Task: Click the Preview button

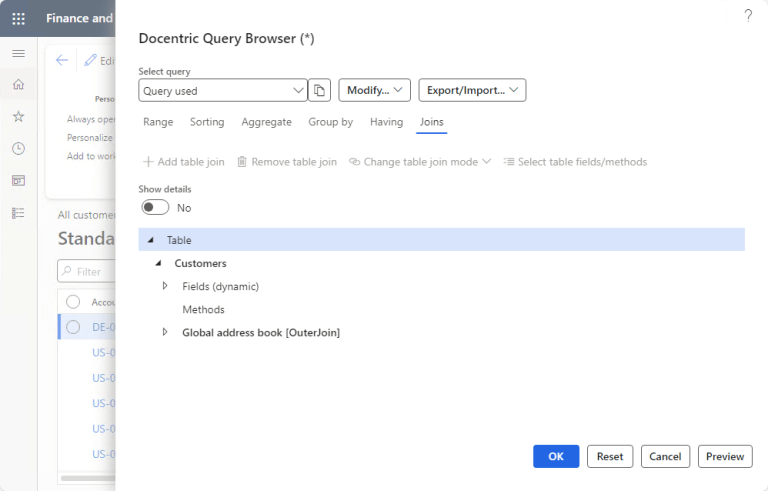Action: point(725,456)
